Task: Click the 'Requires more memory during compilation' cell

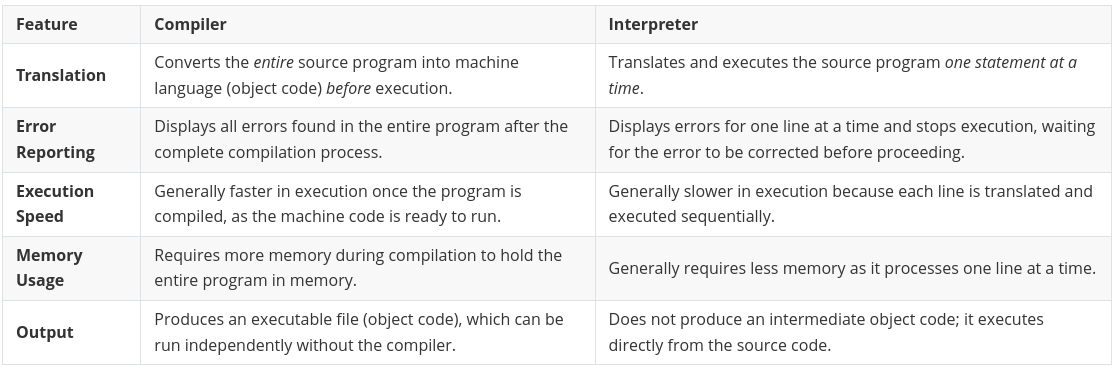Action: coord(368,268)
